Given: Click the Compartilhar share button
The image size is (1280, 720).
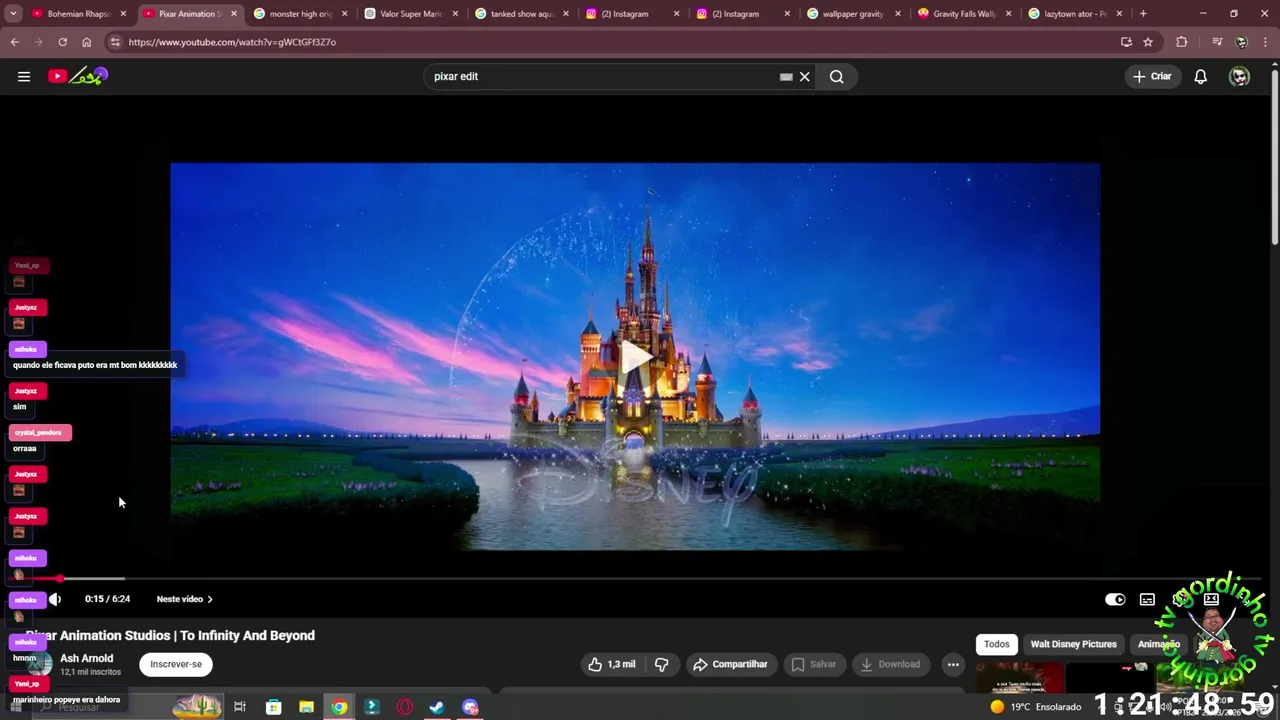Looking at the screenshot, I should pos(730,664).
